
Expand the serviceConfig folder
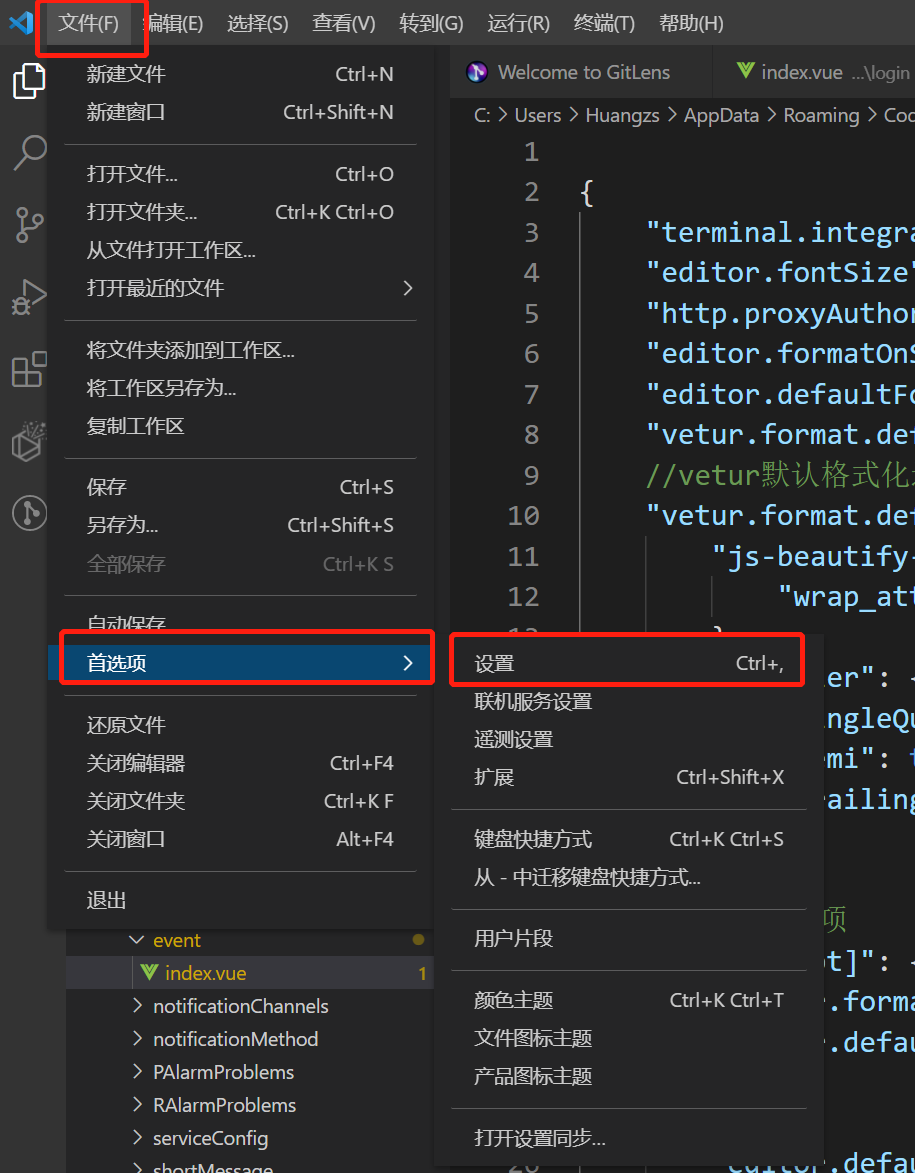[249, 1138]
